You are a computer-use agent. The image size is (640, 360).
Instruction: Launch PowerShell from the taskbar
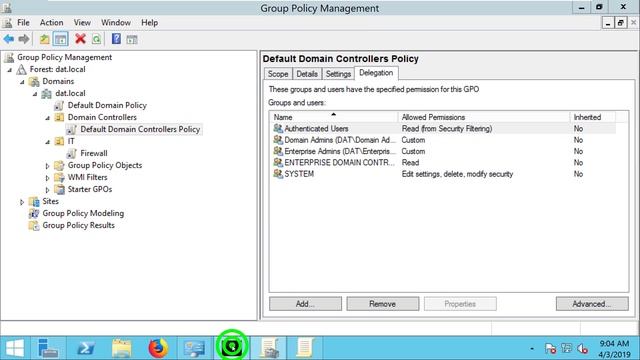pyautogui.click(x=86, y=348)
